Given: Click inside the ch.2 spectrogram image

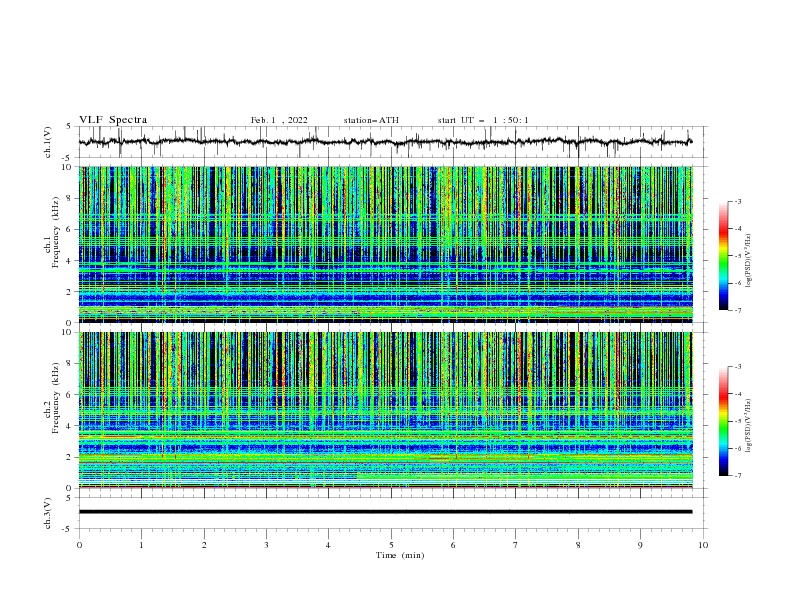Looking at the screenshot, I should [x=385, y=410].
